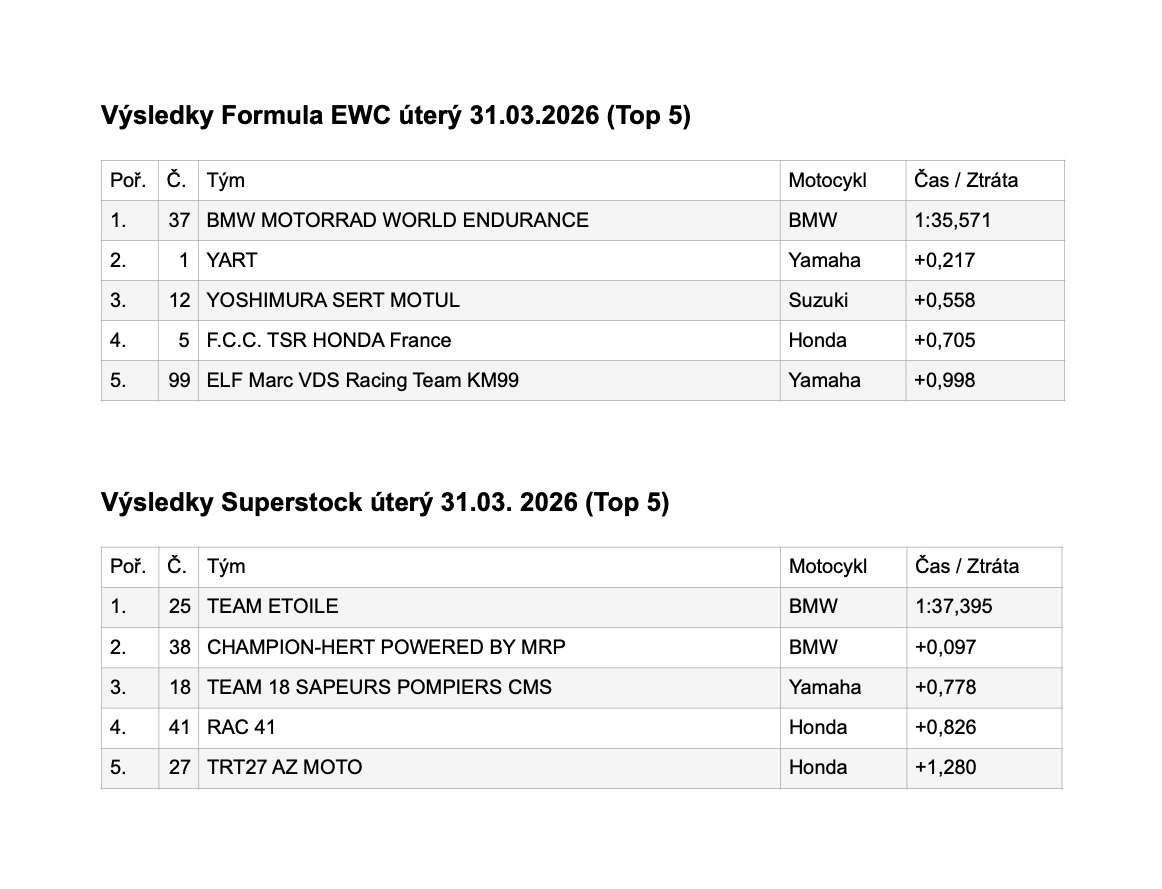Select CHAMPION-HERT POWERED BY MRP cell
The image size is (1162, 889).
pos(386,647)
